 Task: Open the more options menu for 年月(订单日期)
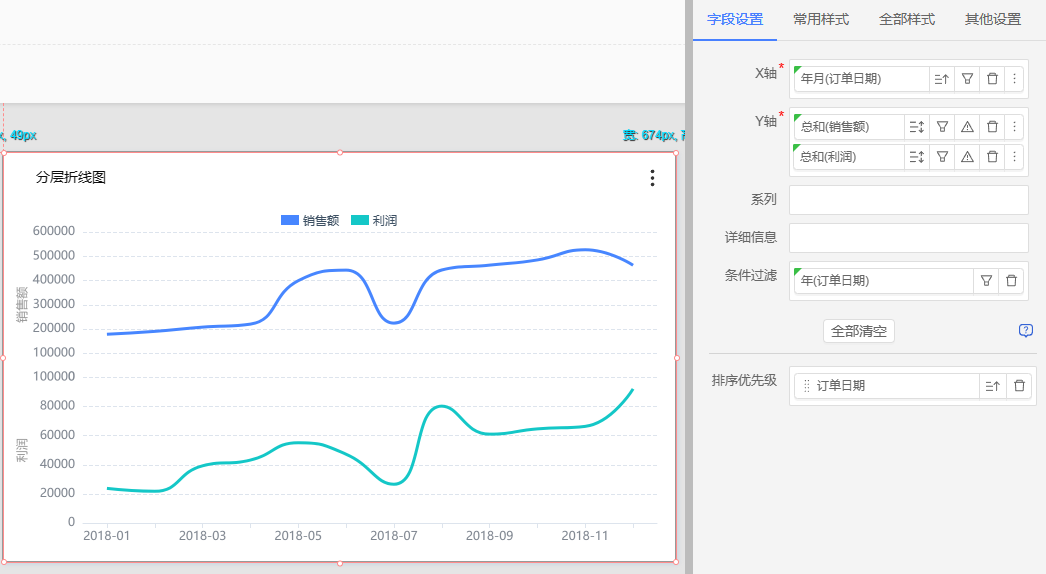tap(1014, 79)
